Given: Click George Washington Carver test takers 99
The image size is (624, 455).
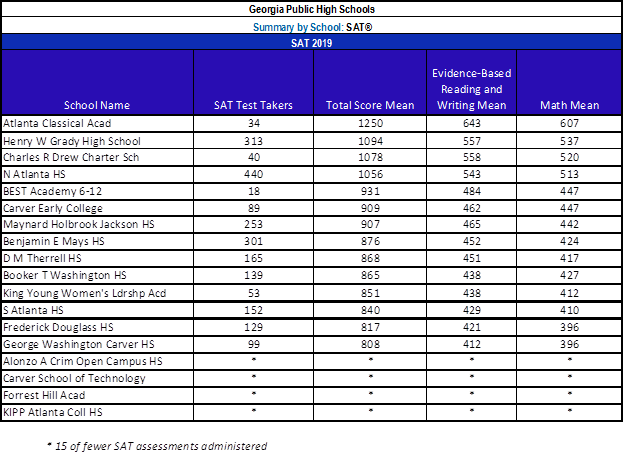Looking at the screenshot, I should [x=254, y=344].
